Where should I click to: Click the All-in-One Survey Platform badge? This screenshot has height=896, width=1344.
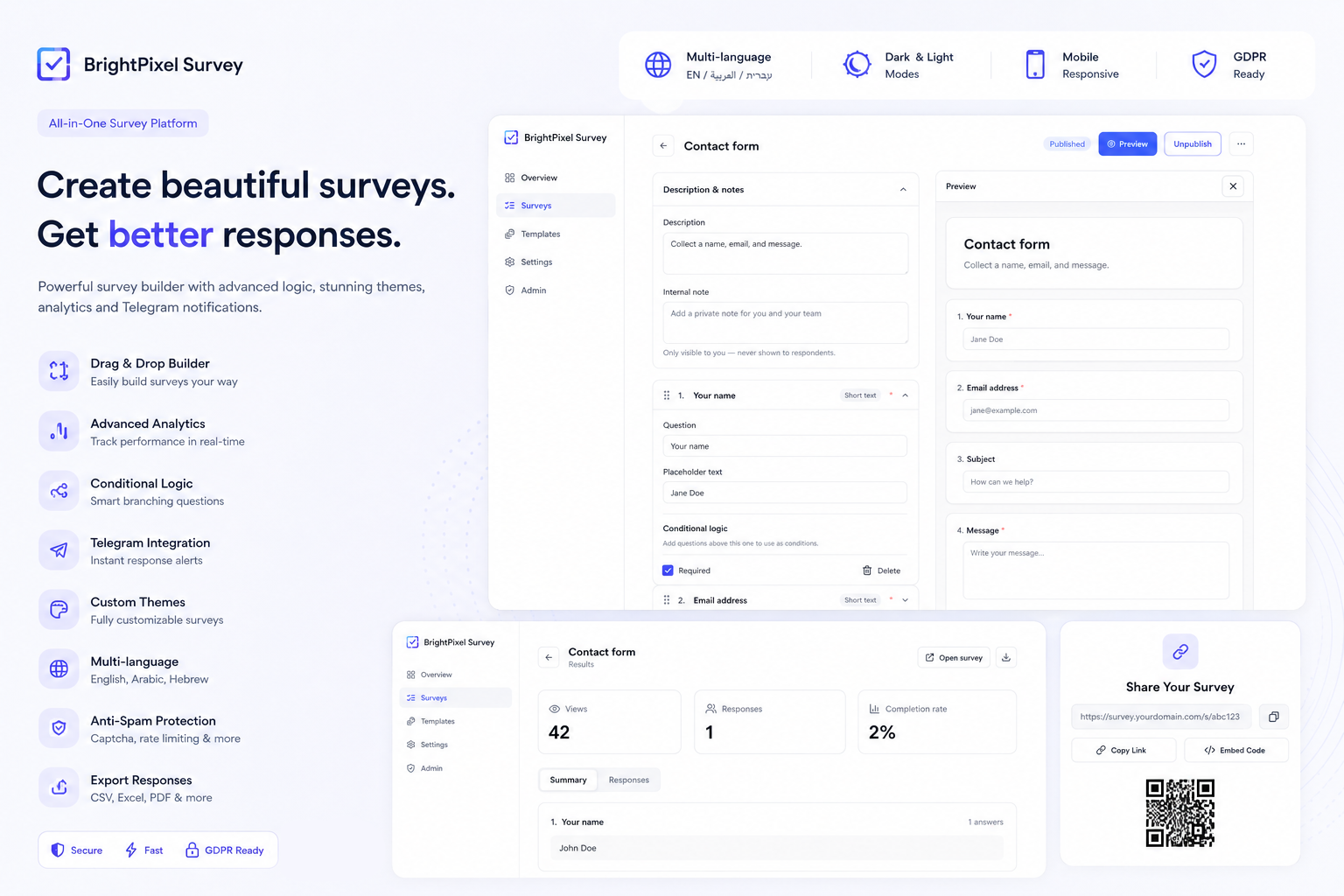coord(122,123)
